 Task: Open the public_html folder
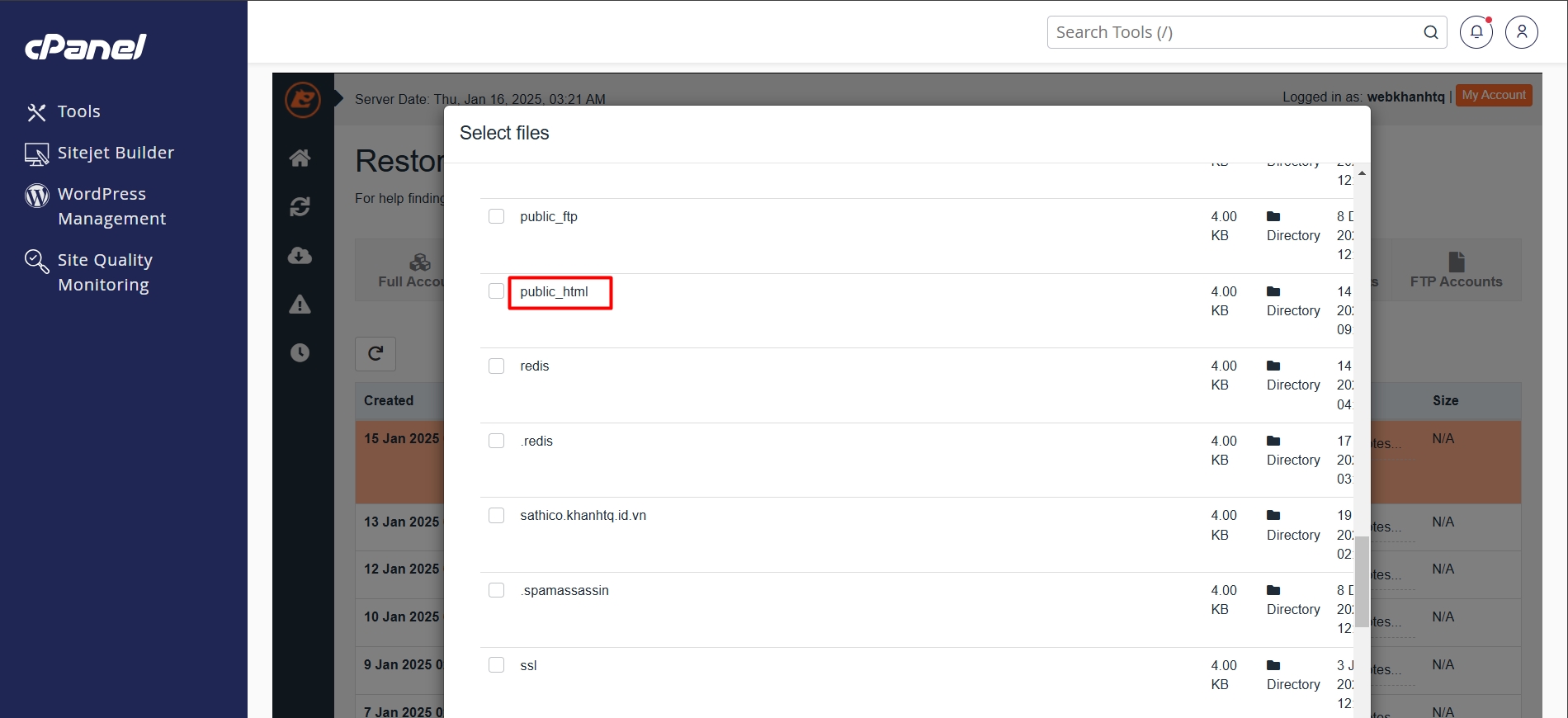pyautogui.click(x=554, y=292)
